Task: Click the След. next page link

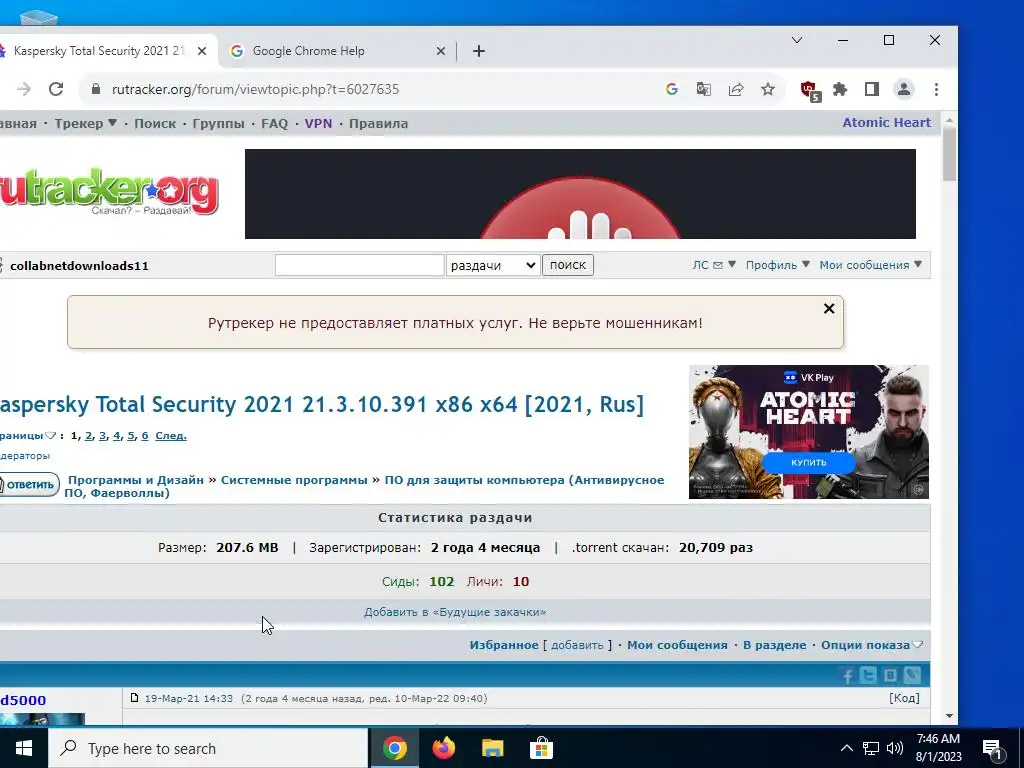Action: [x=171, y=436]
